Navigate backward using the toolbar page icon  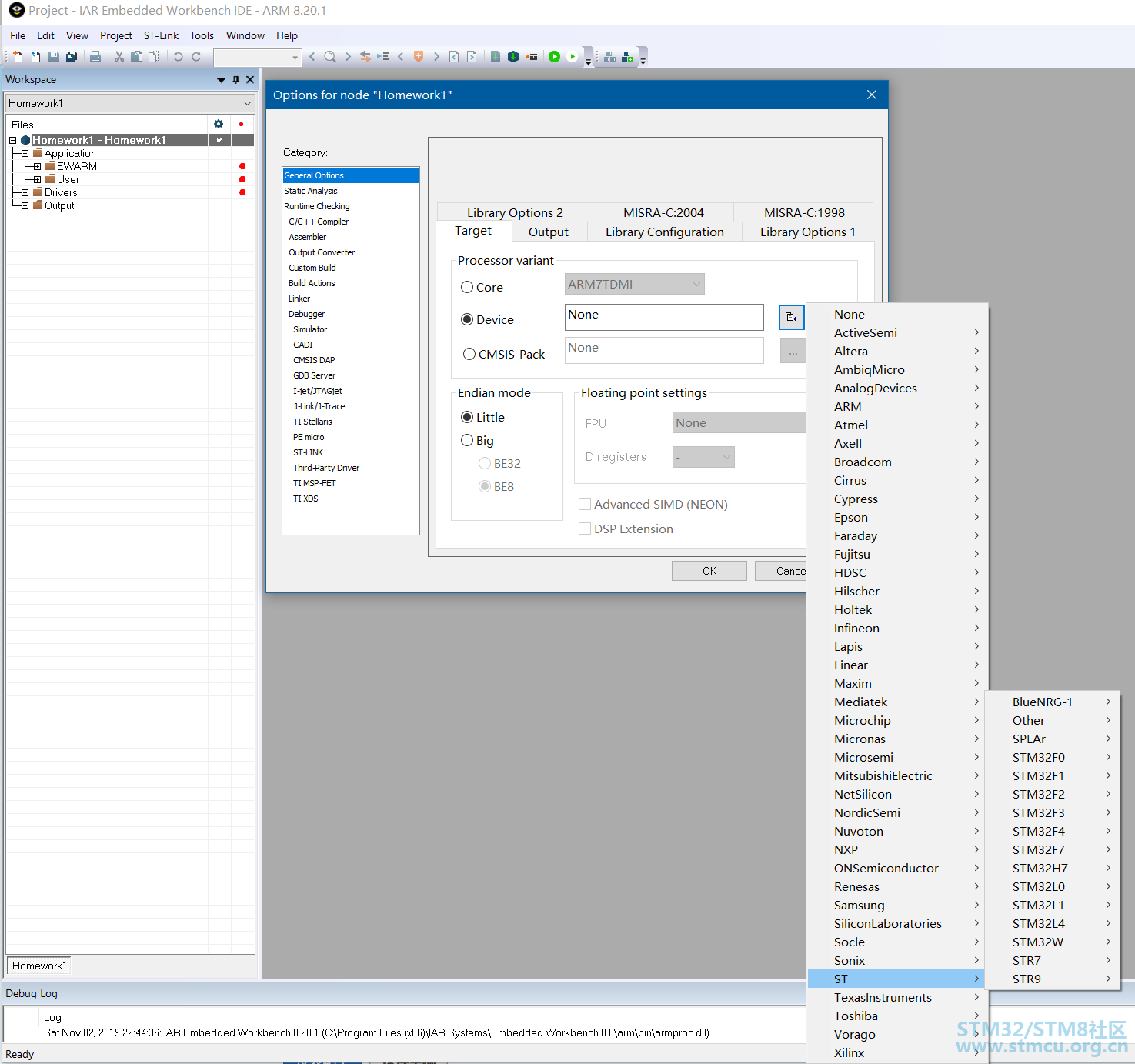point(454,57)
